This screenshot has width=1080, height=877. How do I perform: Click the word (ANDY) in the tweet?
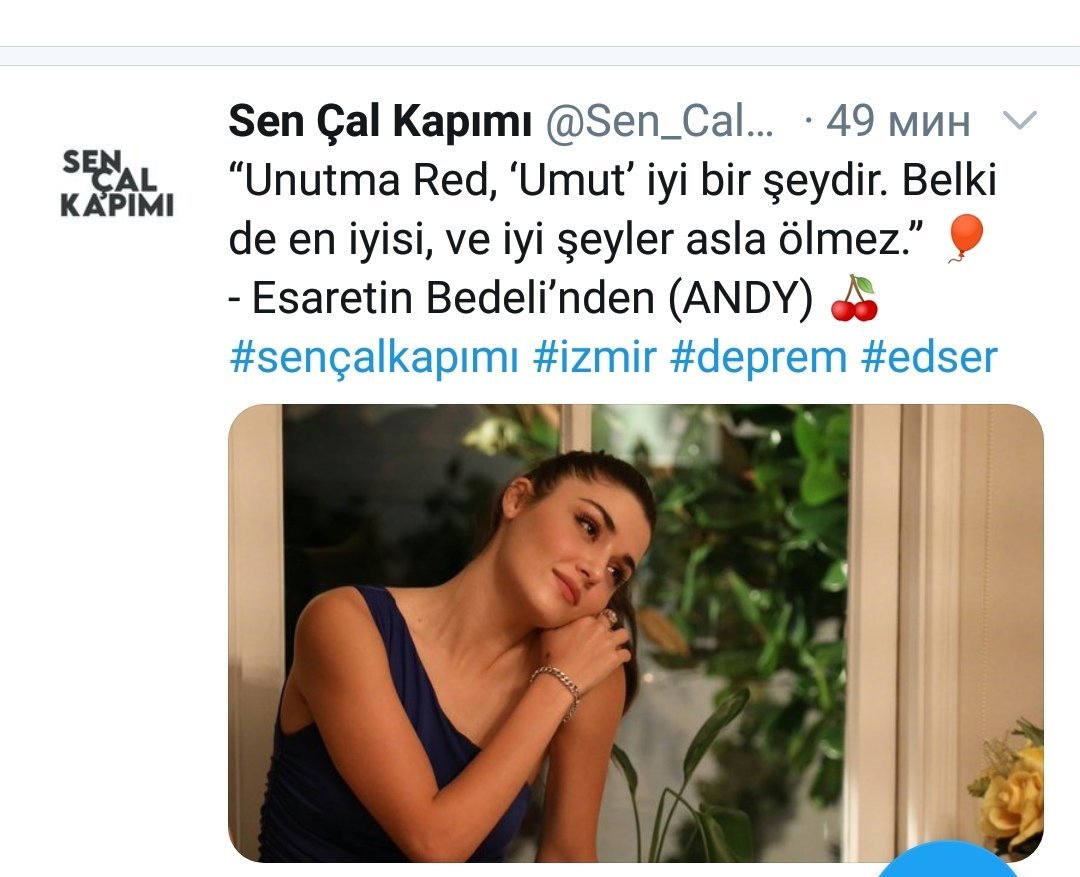coord(740,298)
